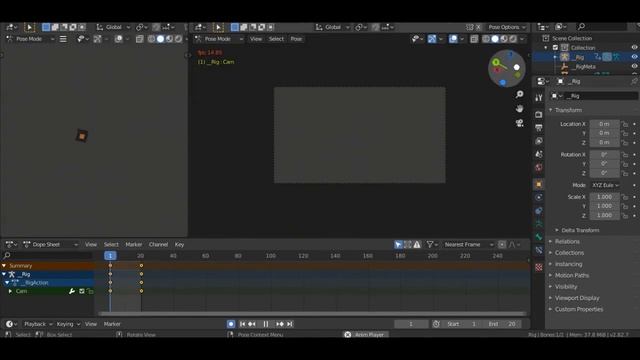This screenshot has width=640, height=360.
Task: Open the Key menu in Dope Sheet
Action: tap(179, 244)
